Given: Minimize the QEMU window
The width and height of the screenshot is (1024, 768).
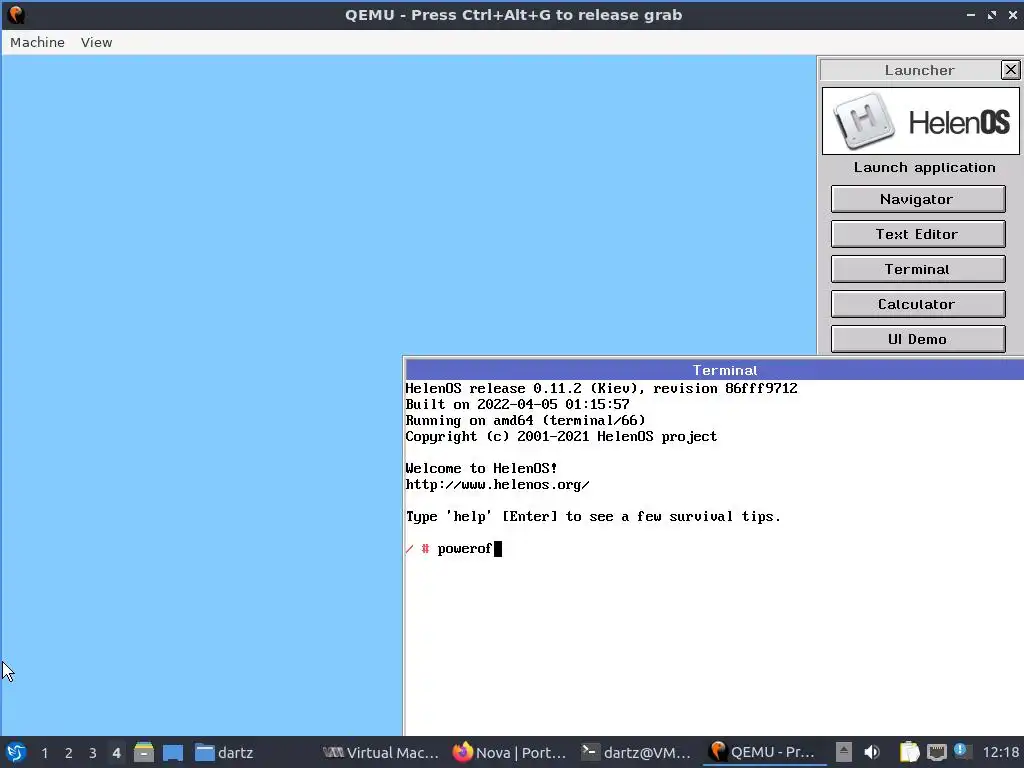Looking at the screenshot, I should (970, 14).
